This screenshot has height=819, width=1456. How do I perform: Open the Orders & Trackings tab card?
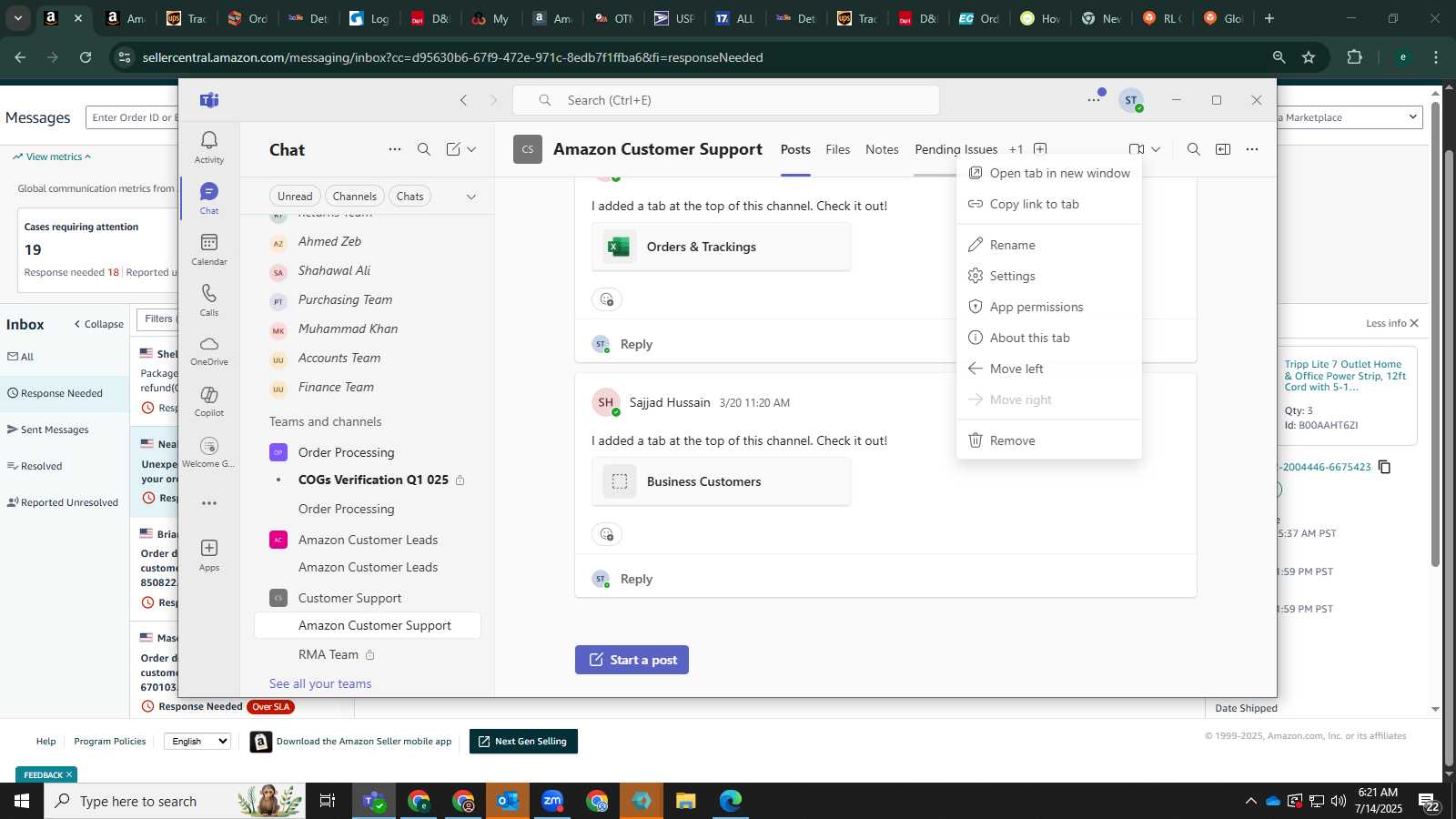[721, 247]
